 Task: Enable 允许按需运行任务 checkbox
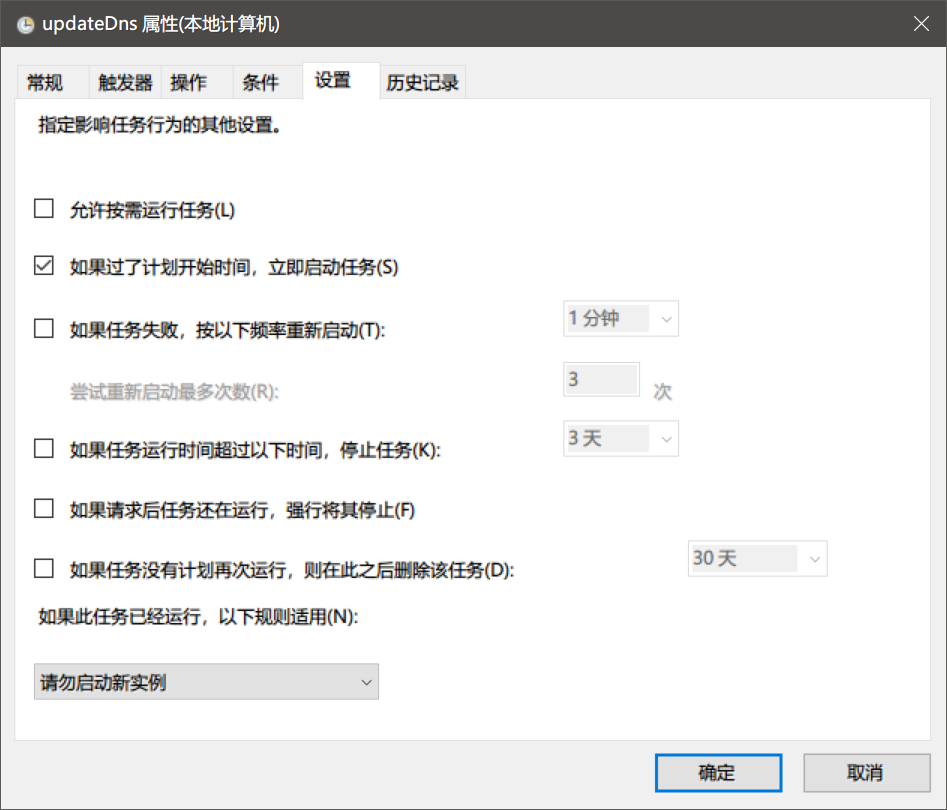[x=43, y=208]
